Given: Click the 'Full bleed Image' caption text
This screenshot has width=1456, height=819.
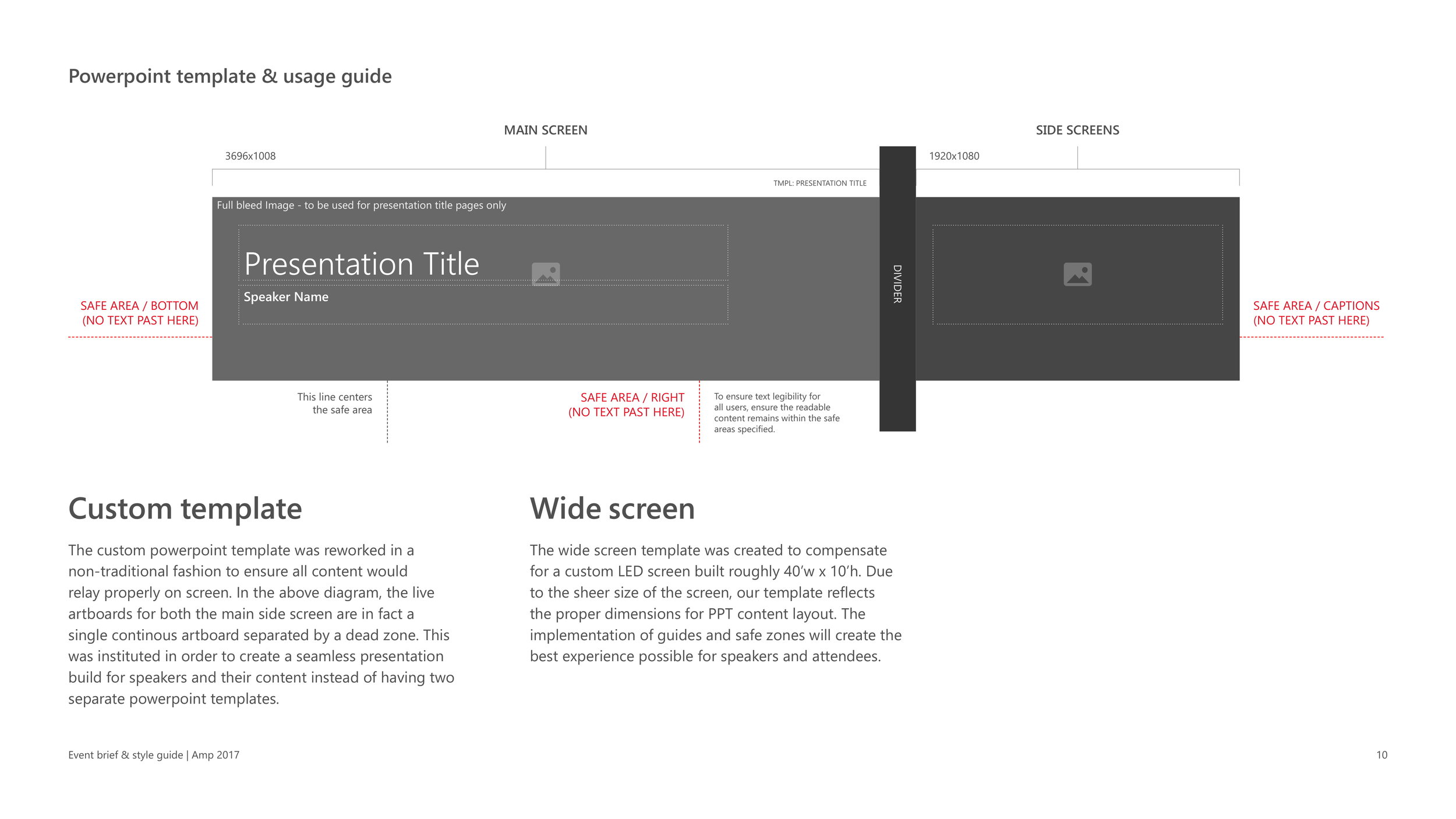Looking at the screenshot, I should pyautogui.click(x=362, y=205).
